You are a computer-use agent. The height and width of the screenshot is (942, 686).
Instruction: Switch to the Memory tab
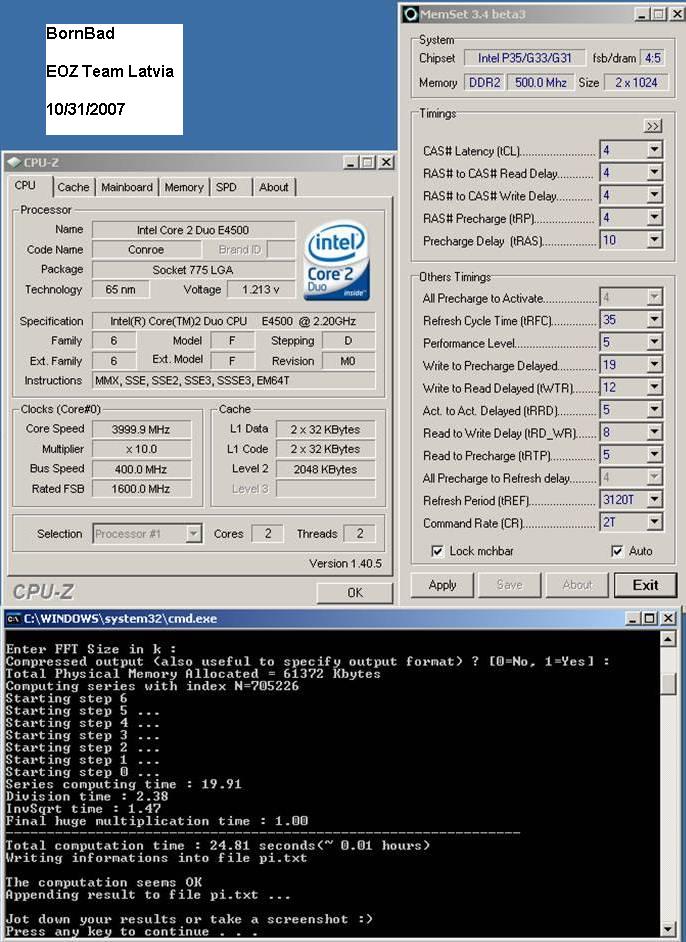click(184, 187)
